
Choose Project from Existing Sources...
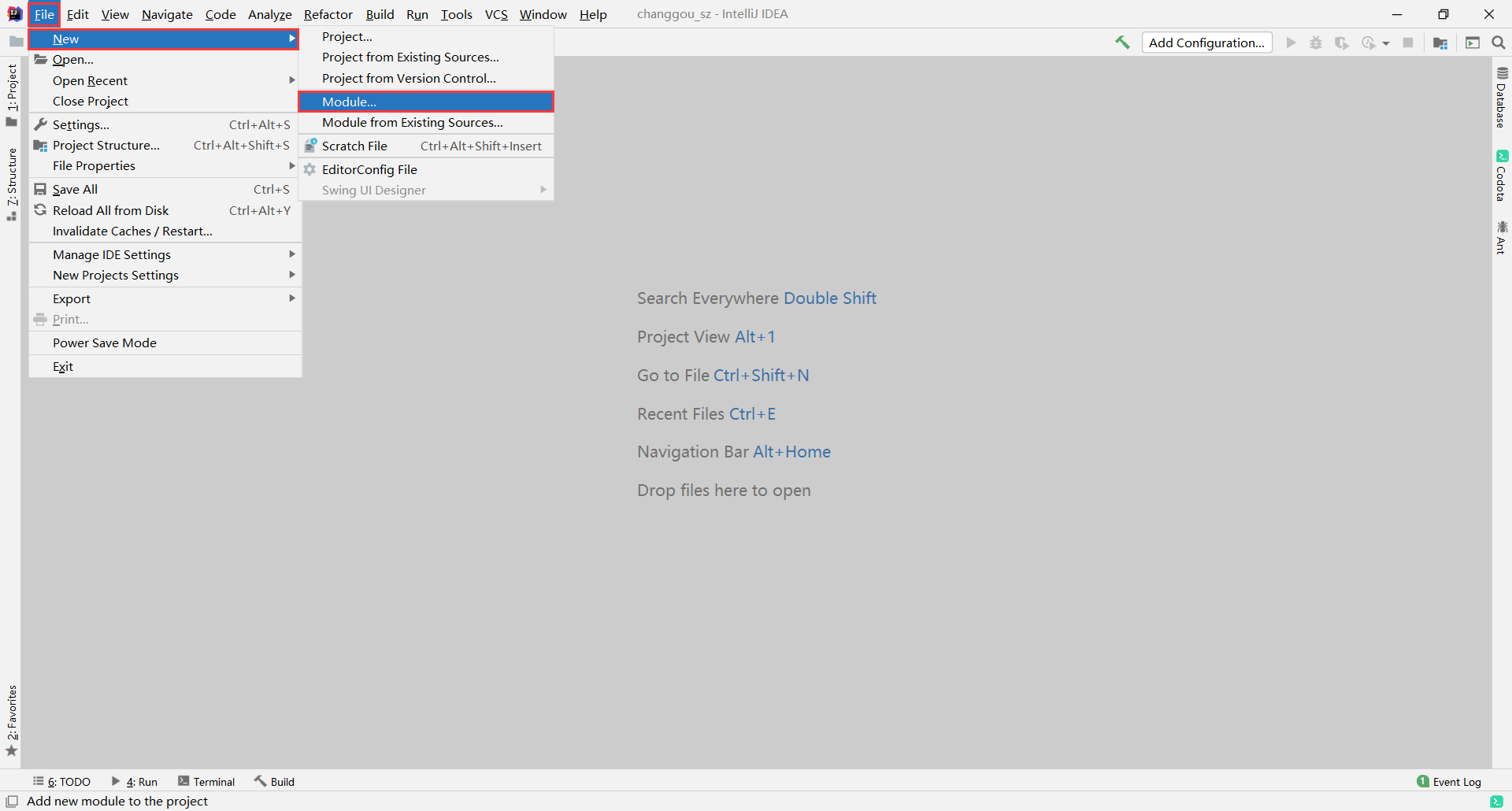(426, 57)
